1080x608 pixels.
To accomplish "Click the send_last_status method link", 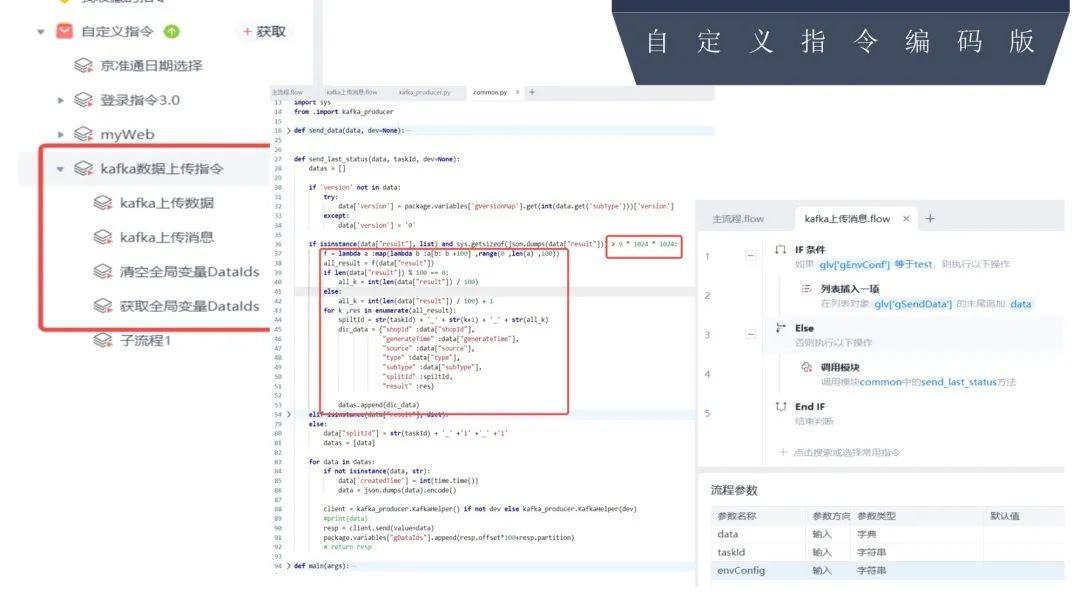I will pyautogui.click(x=959, y=382).
